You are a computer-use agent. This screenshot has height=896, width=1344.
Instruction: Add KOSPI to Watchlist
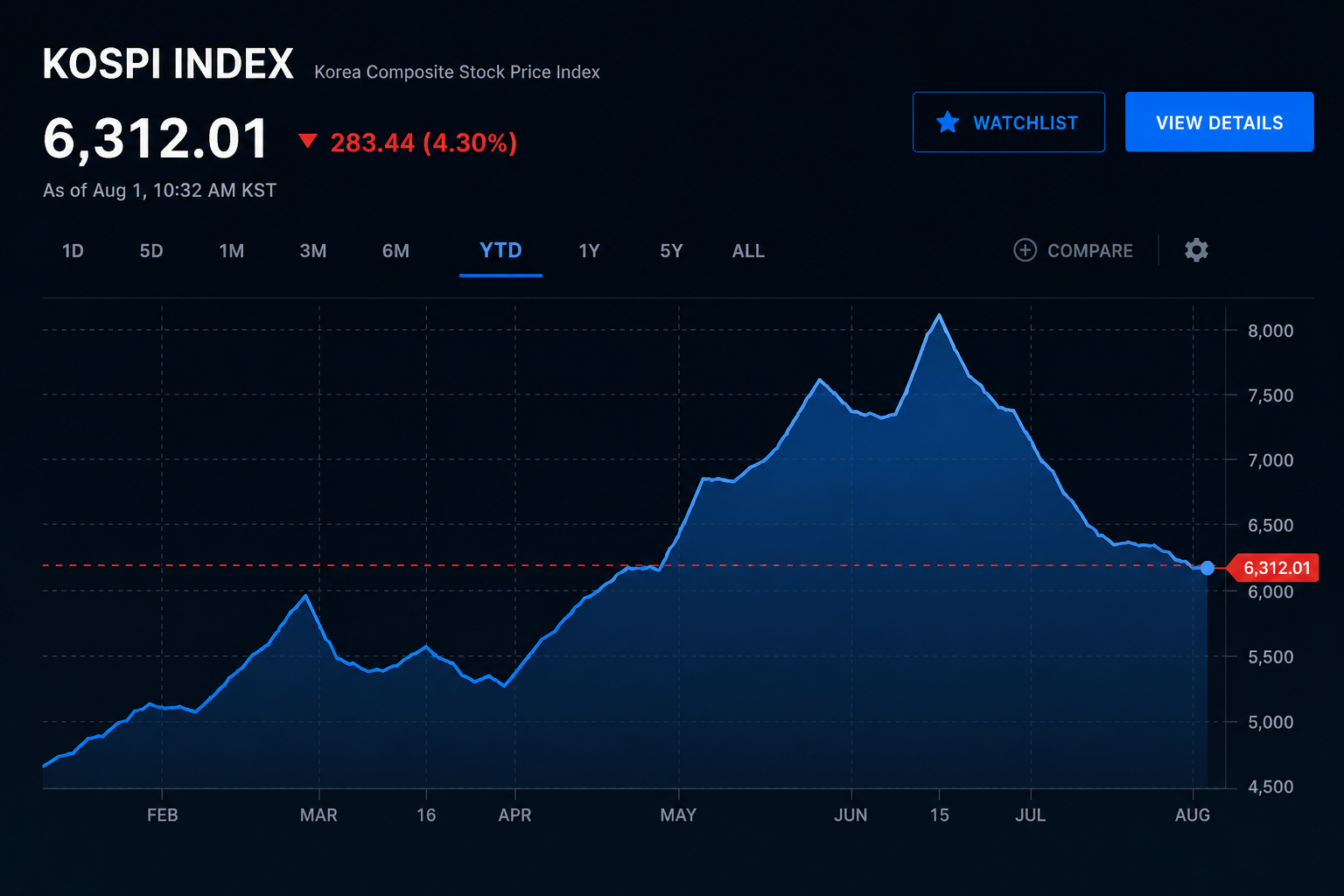pyautogui.click(x=1009, y=122)
